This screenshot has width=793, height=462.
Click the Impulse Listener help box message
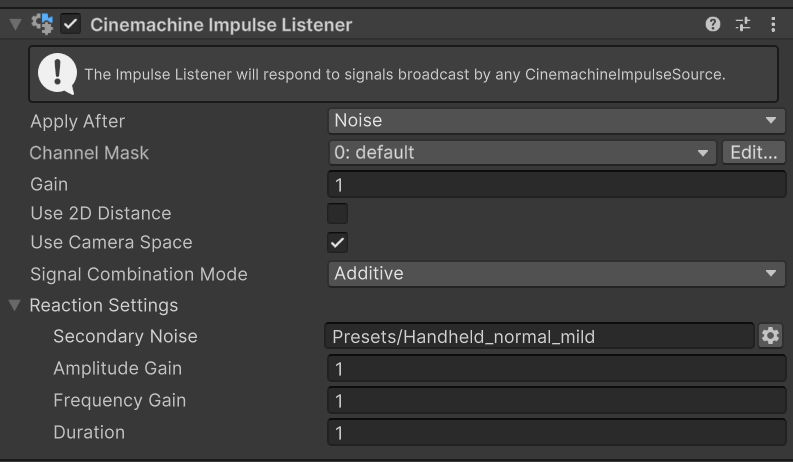coord(405,74)
